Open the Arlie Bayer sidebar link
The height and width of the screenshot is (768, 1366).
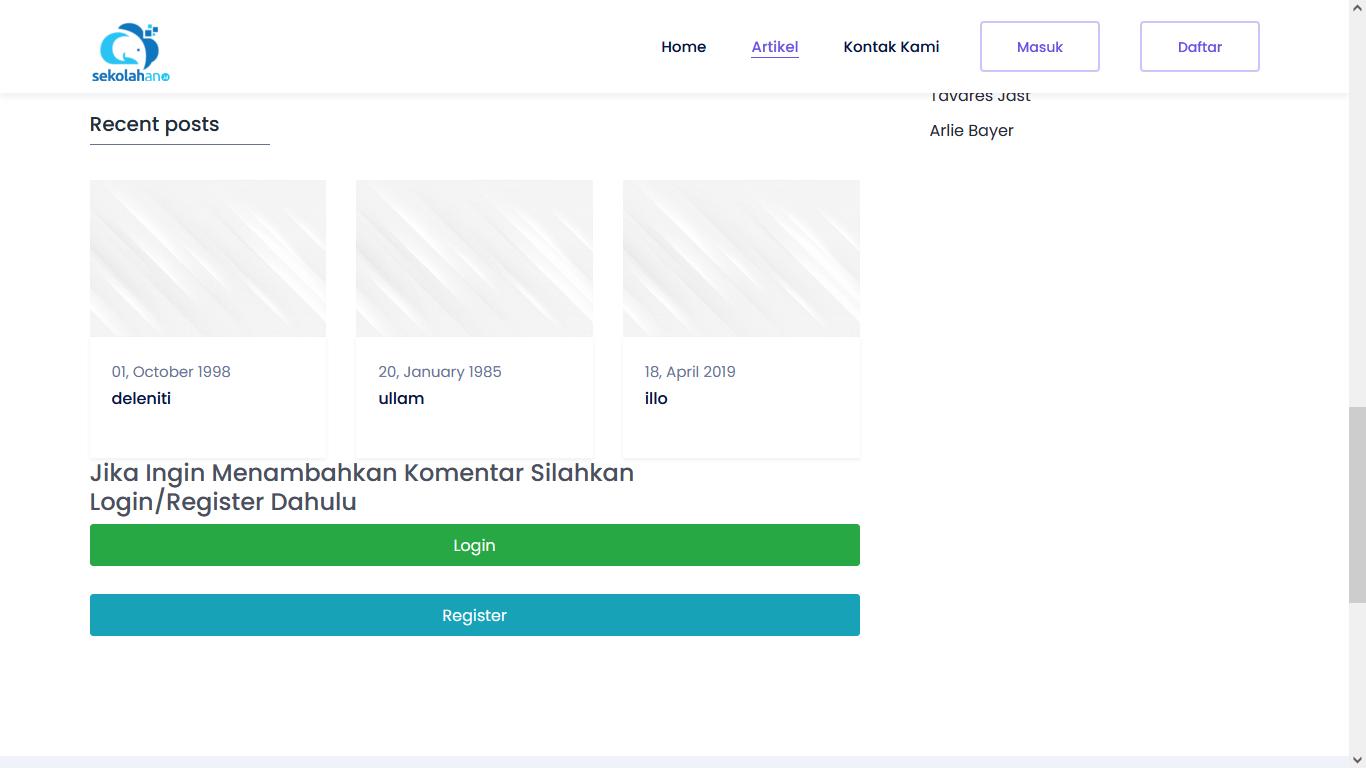click(971, 131)
